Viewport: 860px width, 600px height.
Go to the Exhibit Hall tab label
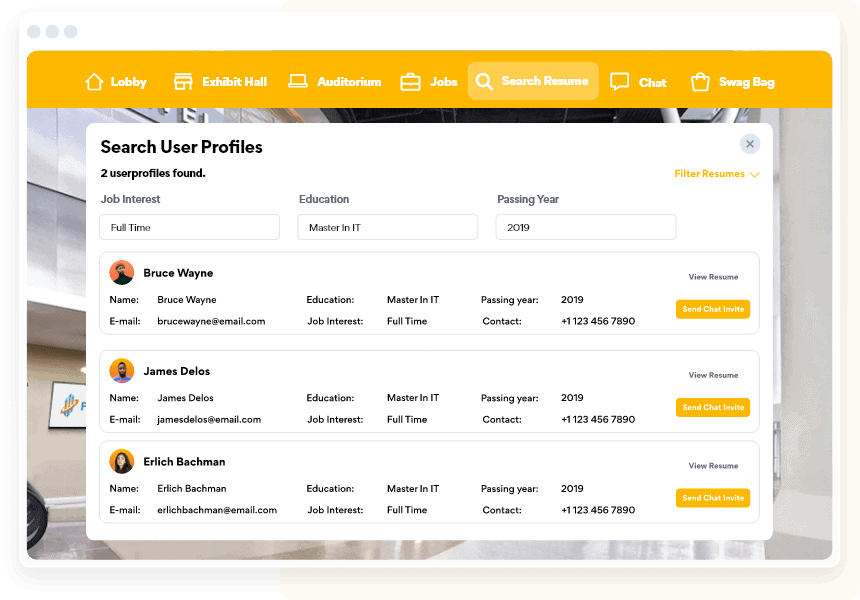tap(234, 82)
